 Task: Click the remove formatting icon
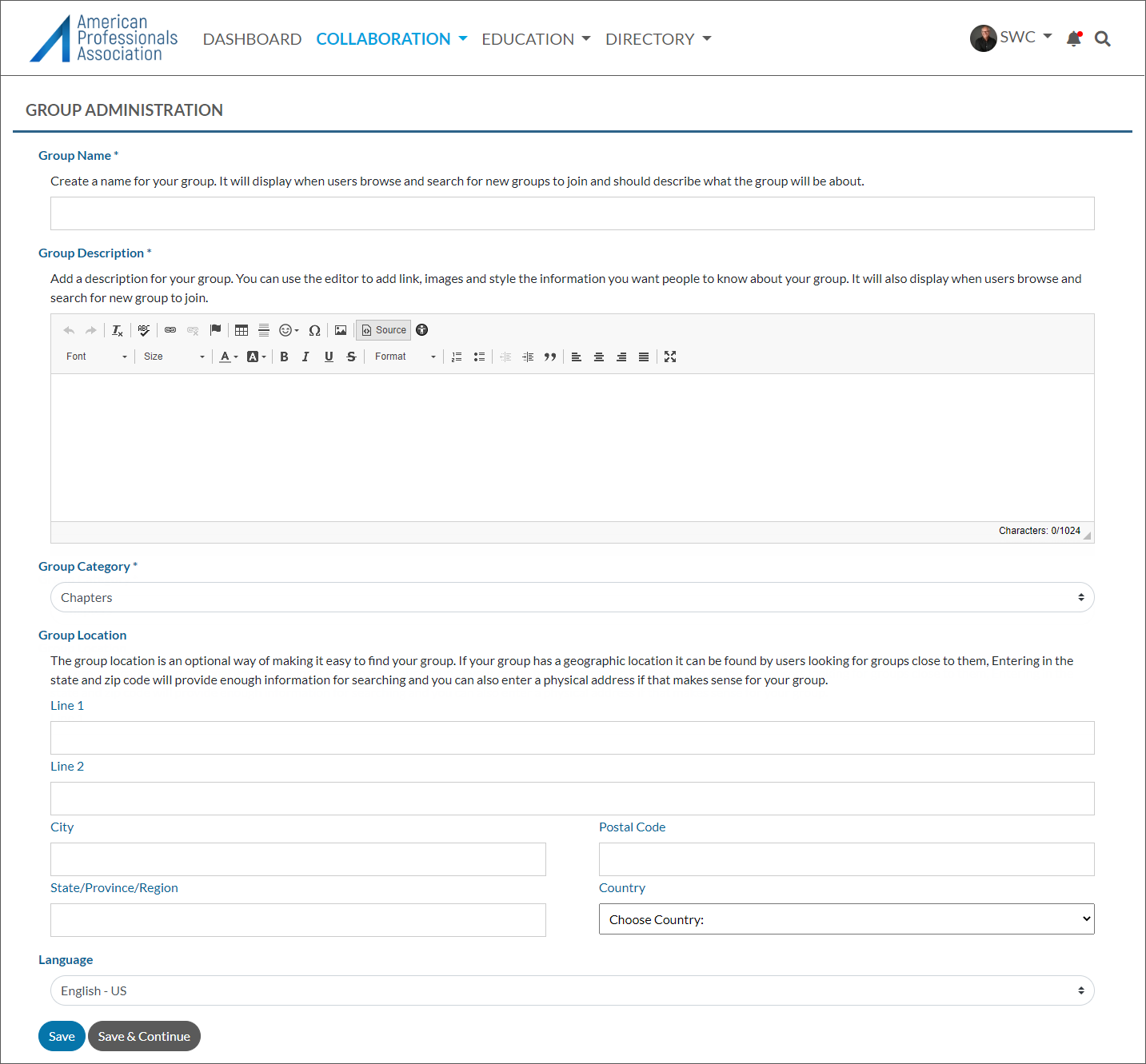(x=118, y=330)
